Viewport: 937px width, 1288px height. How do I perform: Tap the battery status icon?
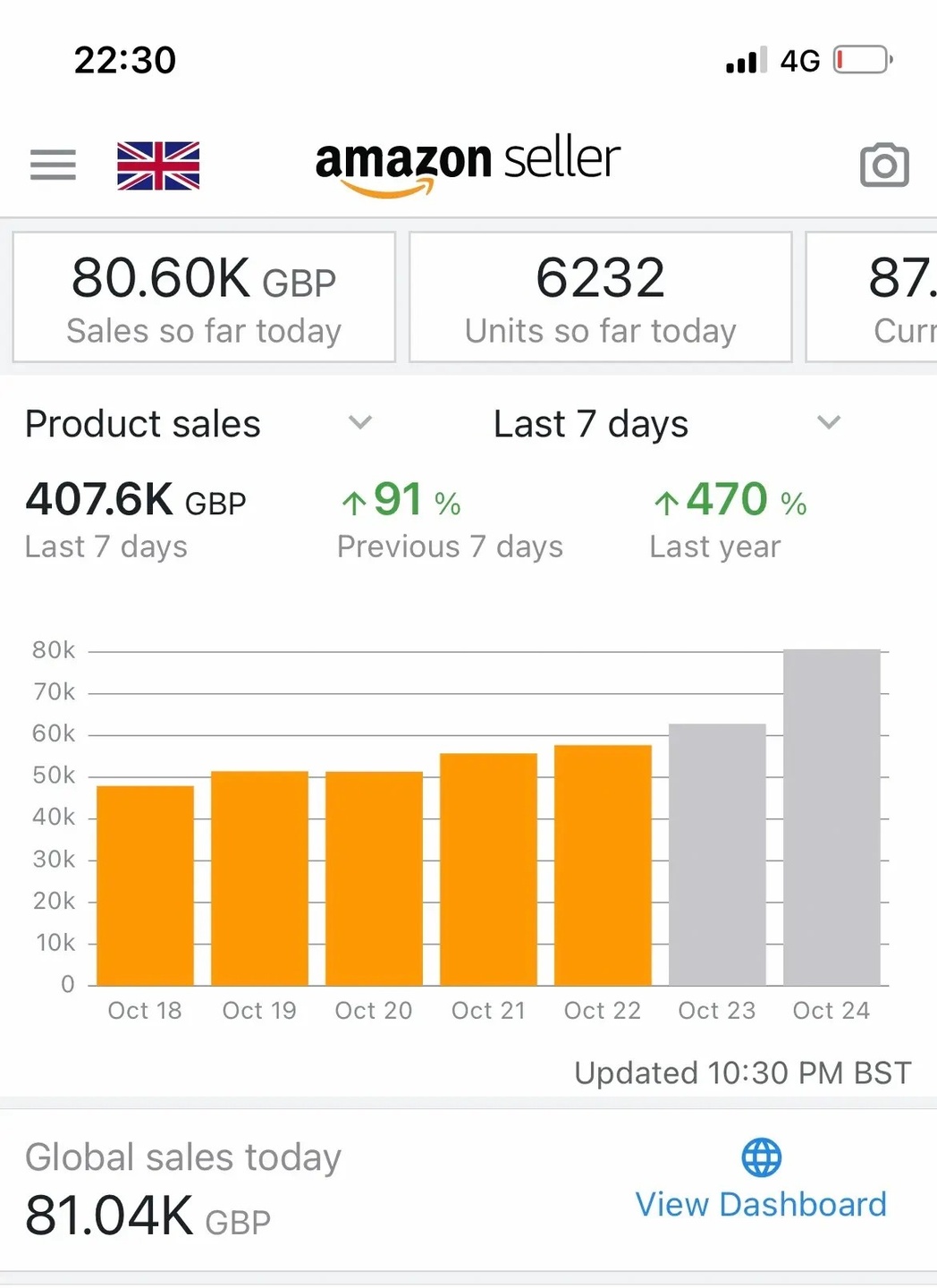coord(862,60)
